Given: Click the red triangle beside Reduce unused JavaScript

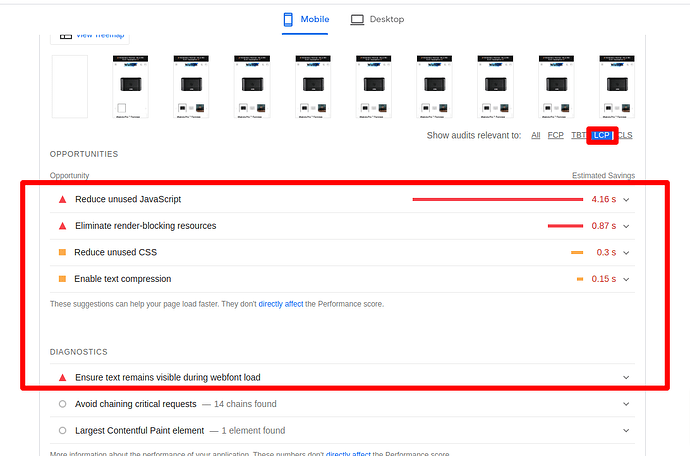Looking at the screenshot, I should pos(62,200).
